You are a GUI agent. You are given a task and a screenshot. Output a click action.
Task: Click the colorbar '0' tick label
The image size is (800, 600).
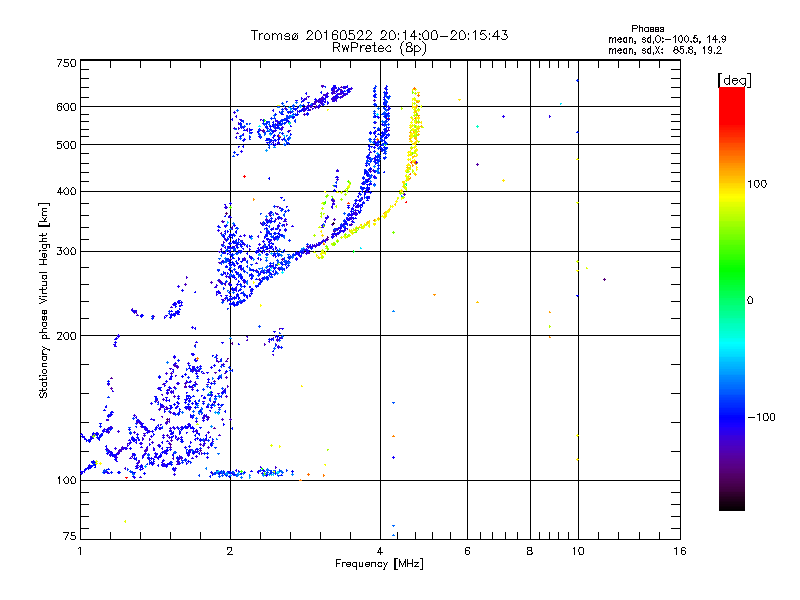point(750,301)
